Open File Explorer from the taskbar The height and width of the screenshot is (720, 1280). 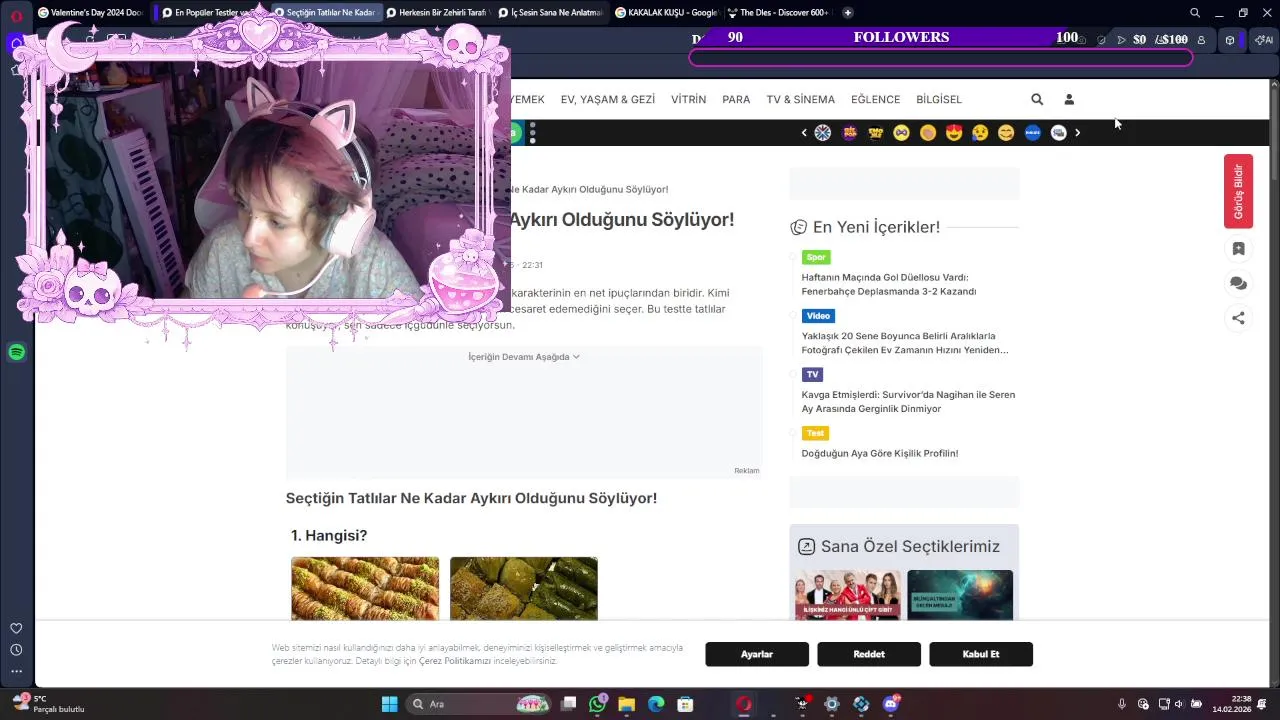point(627,704)
